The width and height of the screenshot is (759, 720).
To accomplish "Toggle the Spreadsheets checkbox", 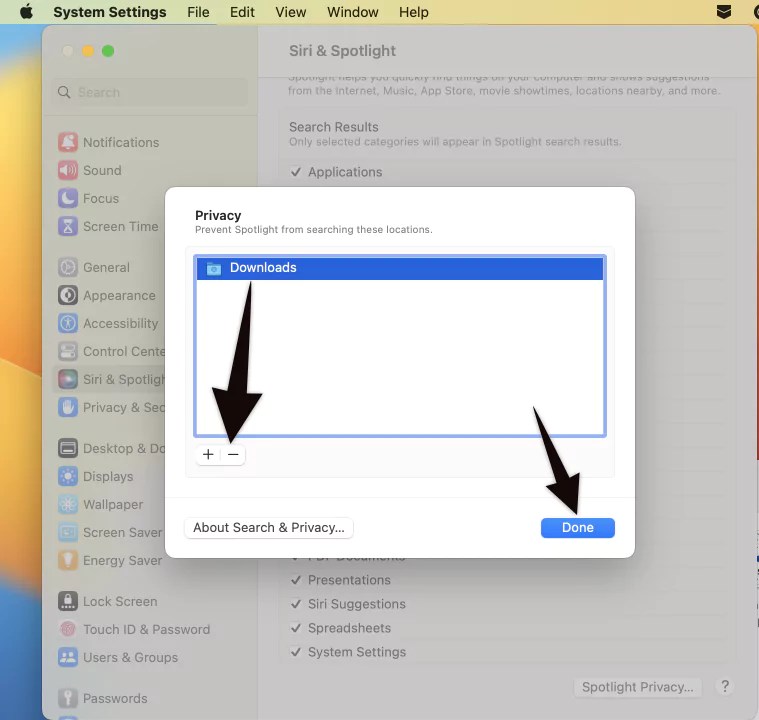I will pos(296,628).
